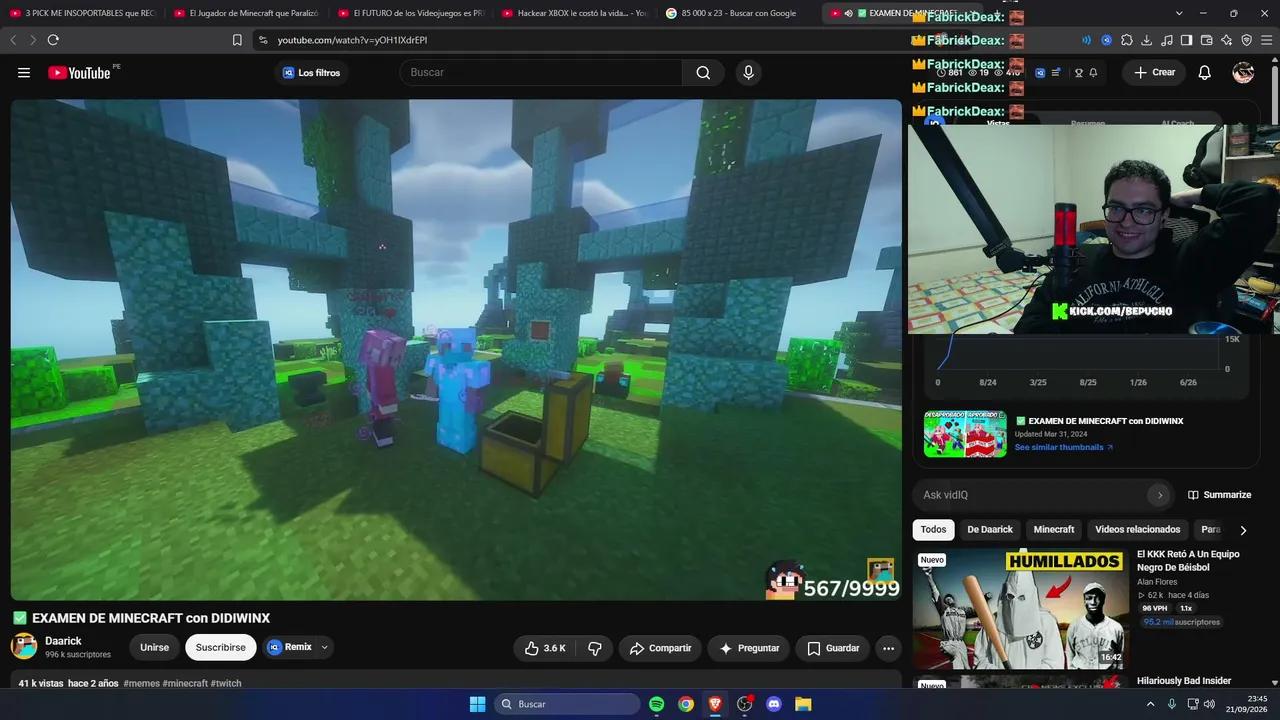Submit search with the magnifier button
1280x720 pixels.
(x=703, y=72)
